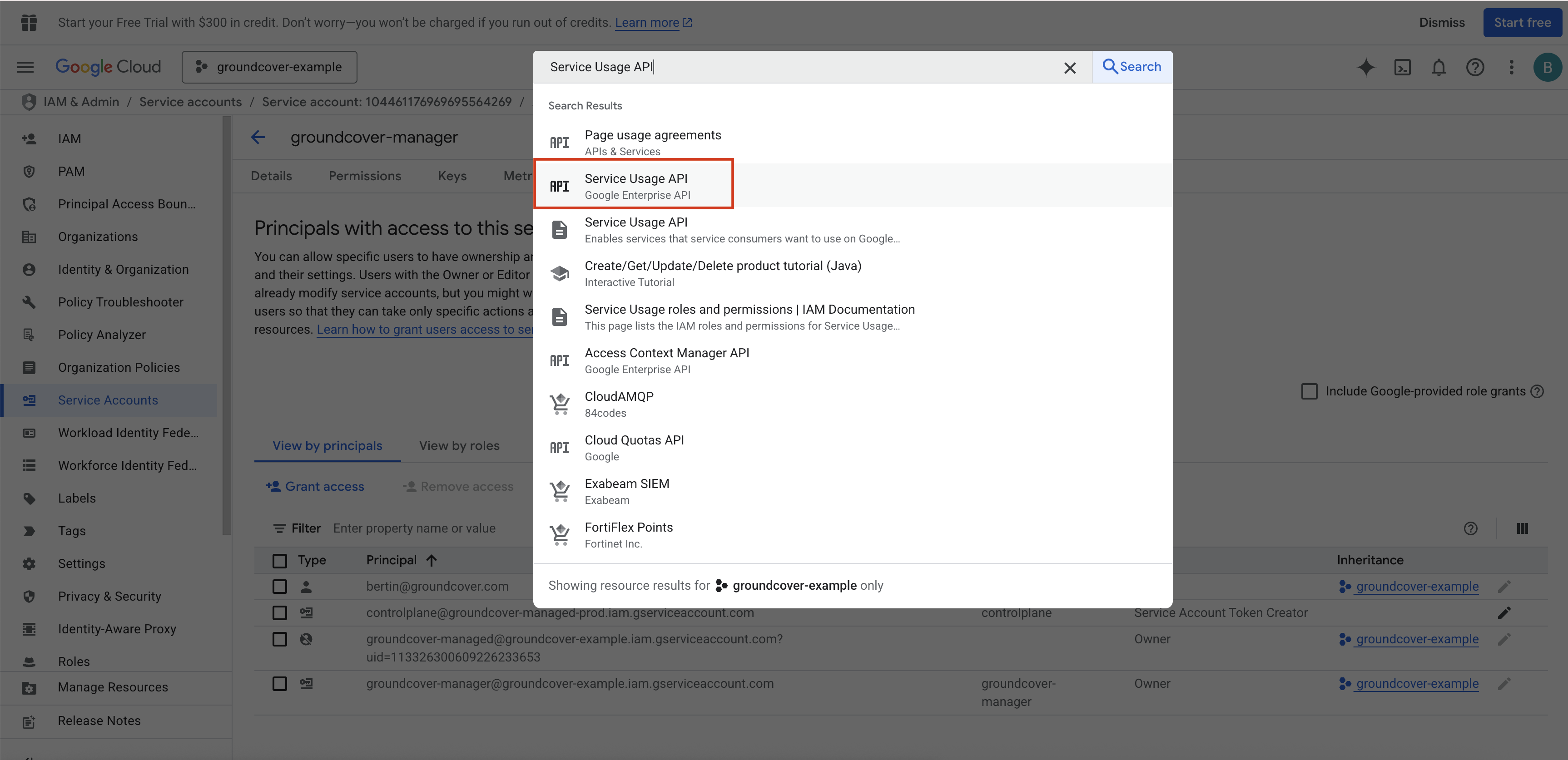Check the bertin@groundcover.com row checkbox
The width and height of the screenshot is (1568, 760).
pyautogui.click(x=279, y=587)
